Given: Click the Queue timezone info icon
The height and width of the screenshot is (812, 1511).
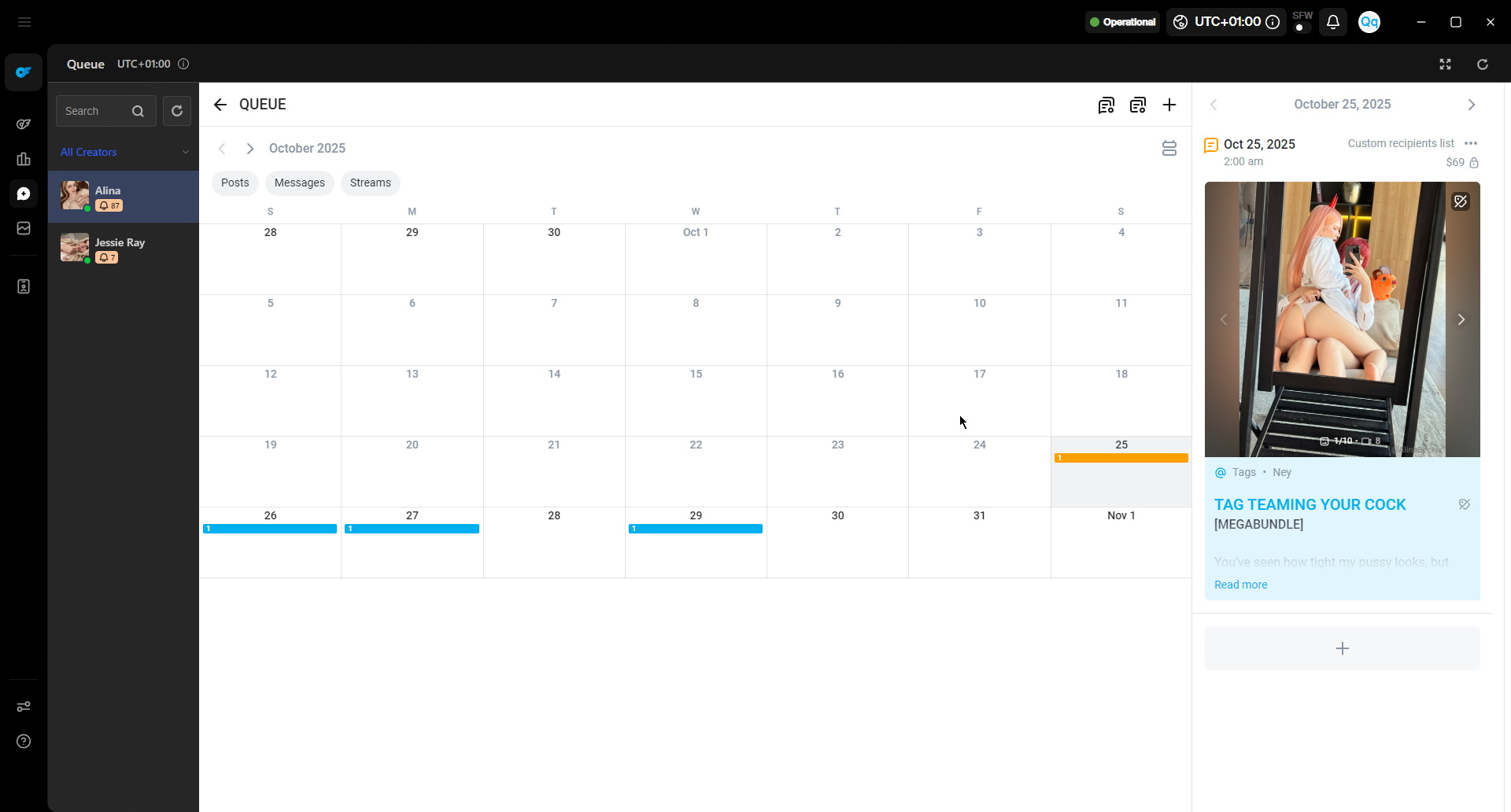Looking at the screenshot, I should tap(183, 64).
